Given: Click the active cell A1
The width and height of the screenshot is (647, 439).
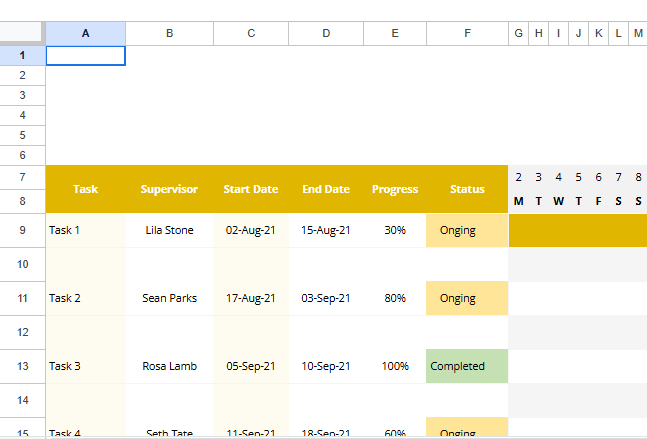Looking at the screenshot, I should [x=85, y=56].
